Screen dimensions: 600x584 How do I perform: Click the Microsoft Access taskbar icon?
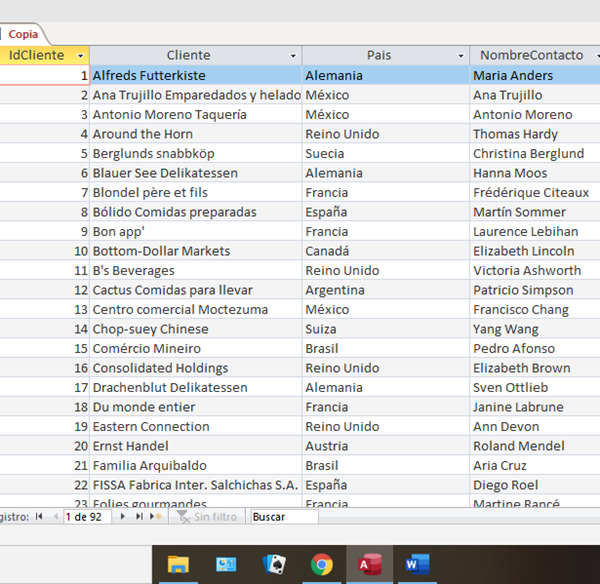[x=369, y=565]
